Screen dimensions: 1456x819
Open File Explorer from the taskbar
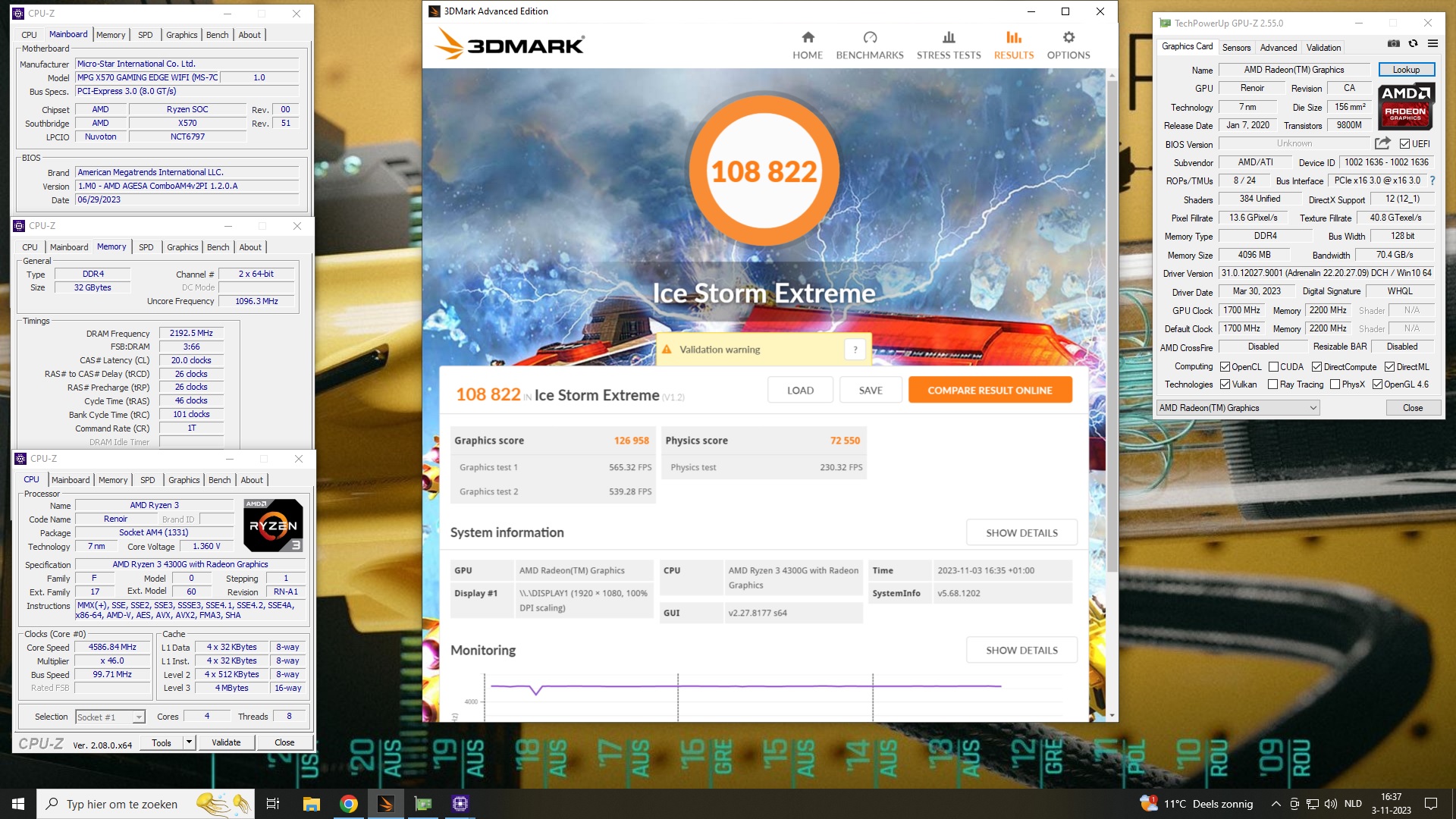pyautogui.click(x=311, y=804)
